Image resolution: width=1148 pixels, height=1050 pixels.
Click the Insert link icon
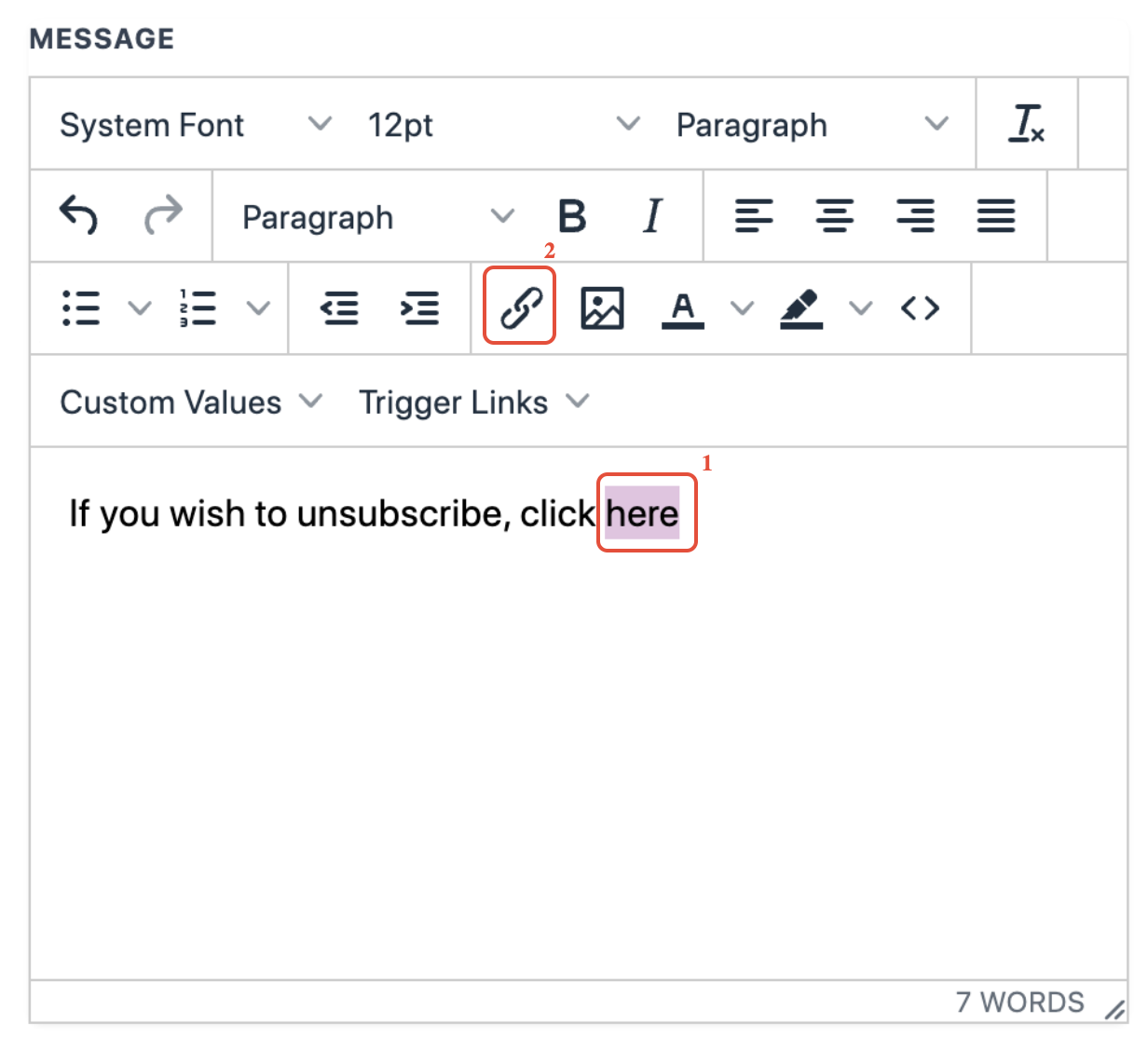(x=521, y=307)
